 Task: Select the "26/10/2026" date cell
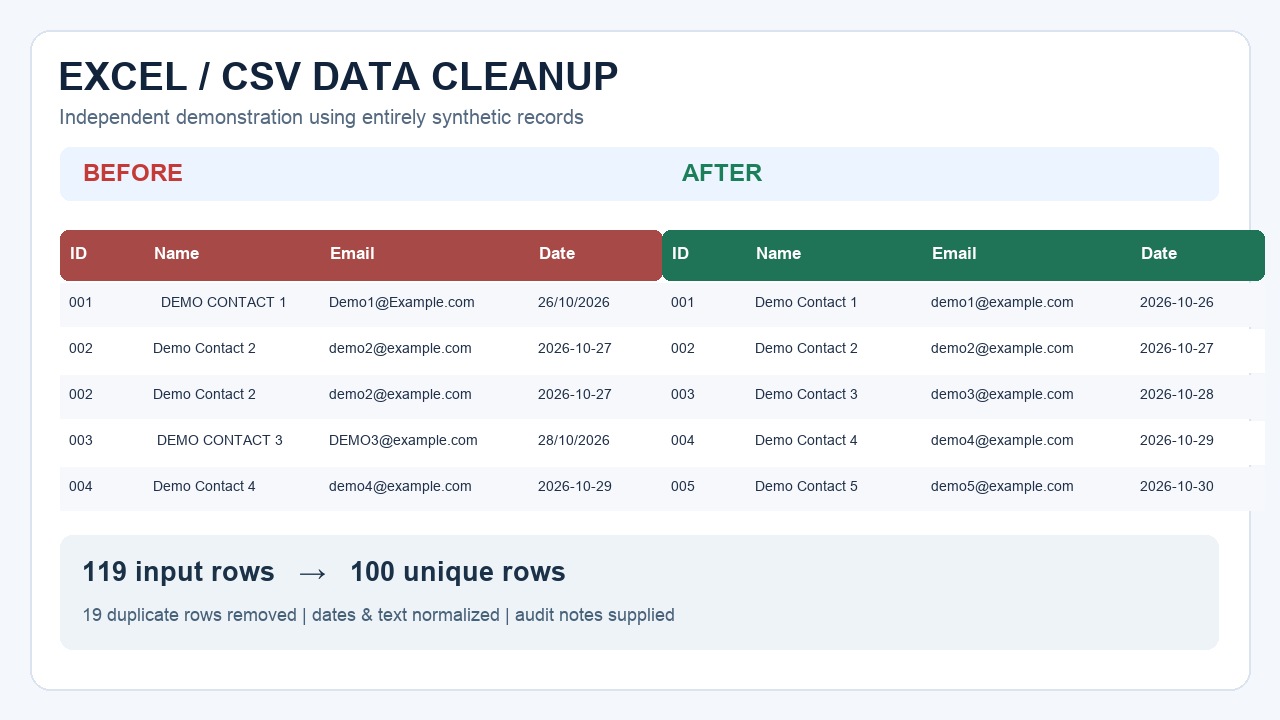click(574, 302)
